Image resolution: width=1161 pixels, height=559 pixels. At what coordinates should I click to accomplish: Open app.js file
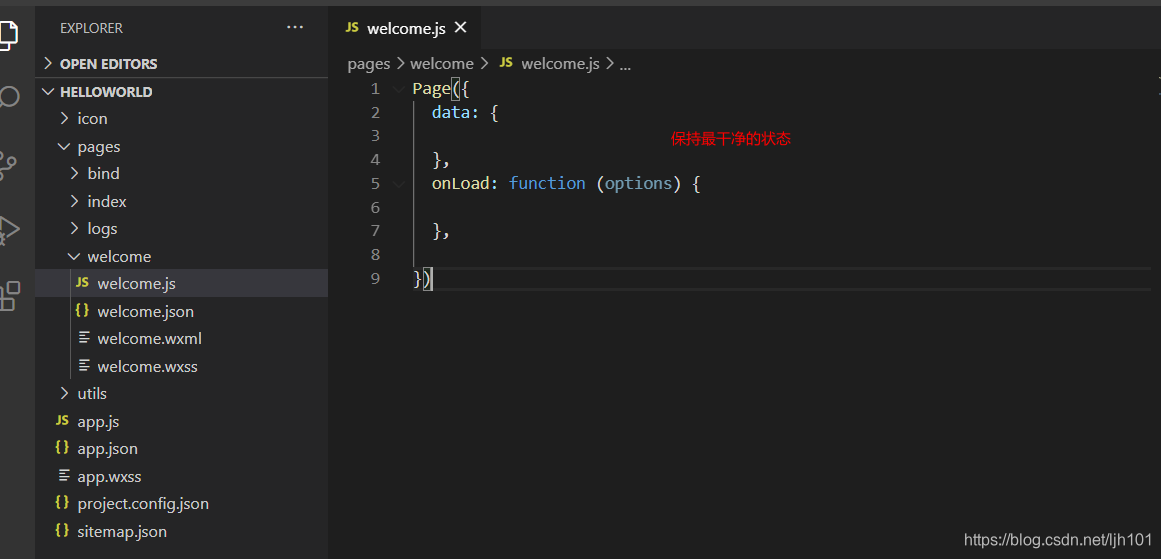tap(181, 421)
